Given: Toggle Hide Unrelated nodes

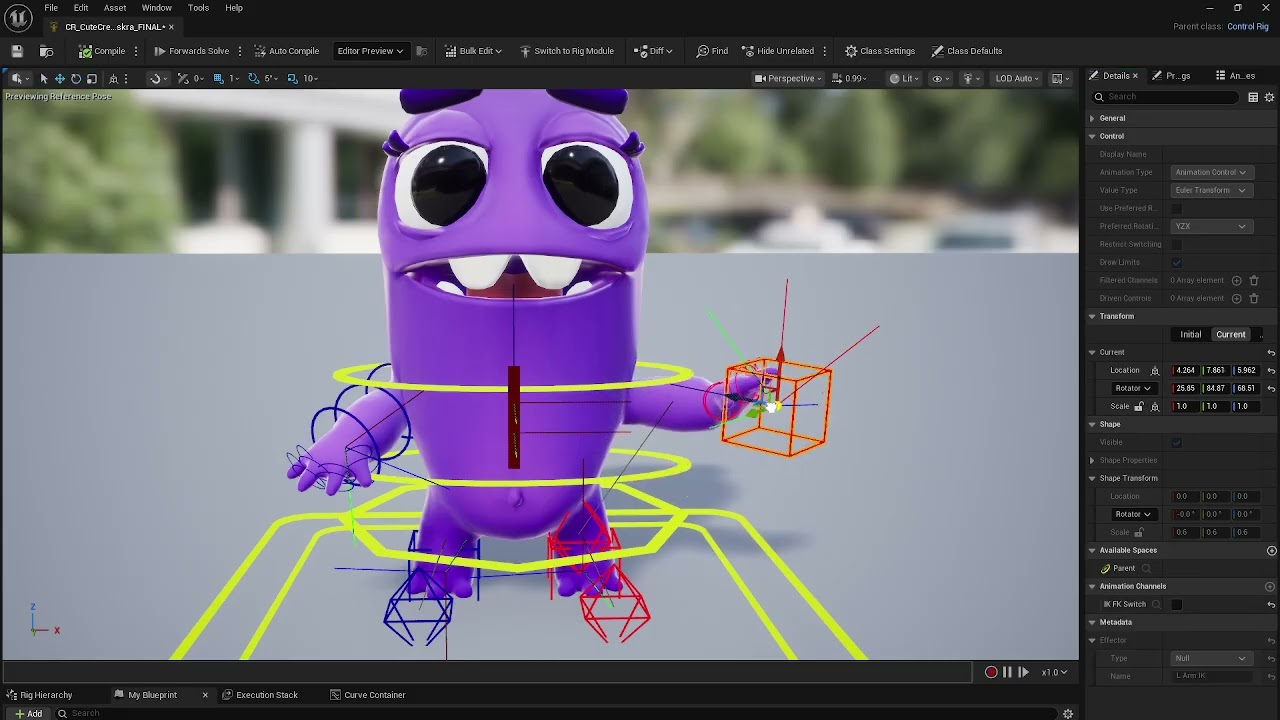Looking at the screenshot, I should 778,51.
